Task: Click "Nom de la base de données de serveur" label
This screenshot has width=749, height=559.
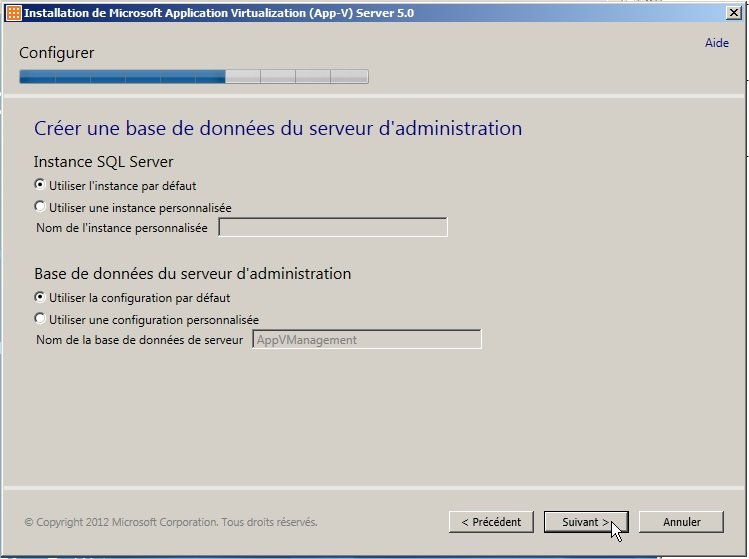Action: click(139, 340)
